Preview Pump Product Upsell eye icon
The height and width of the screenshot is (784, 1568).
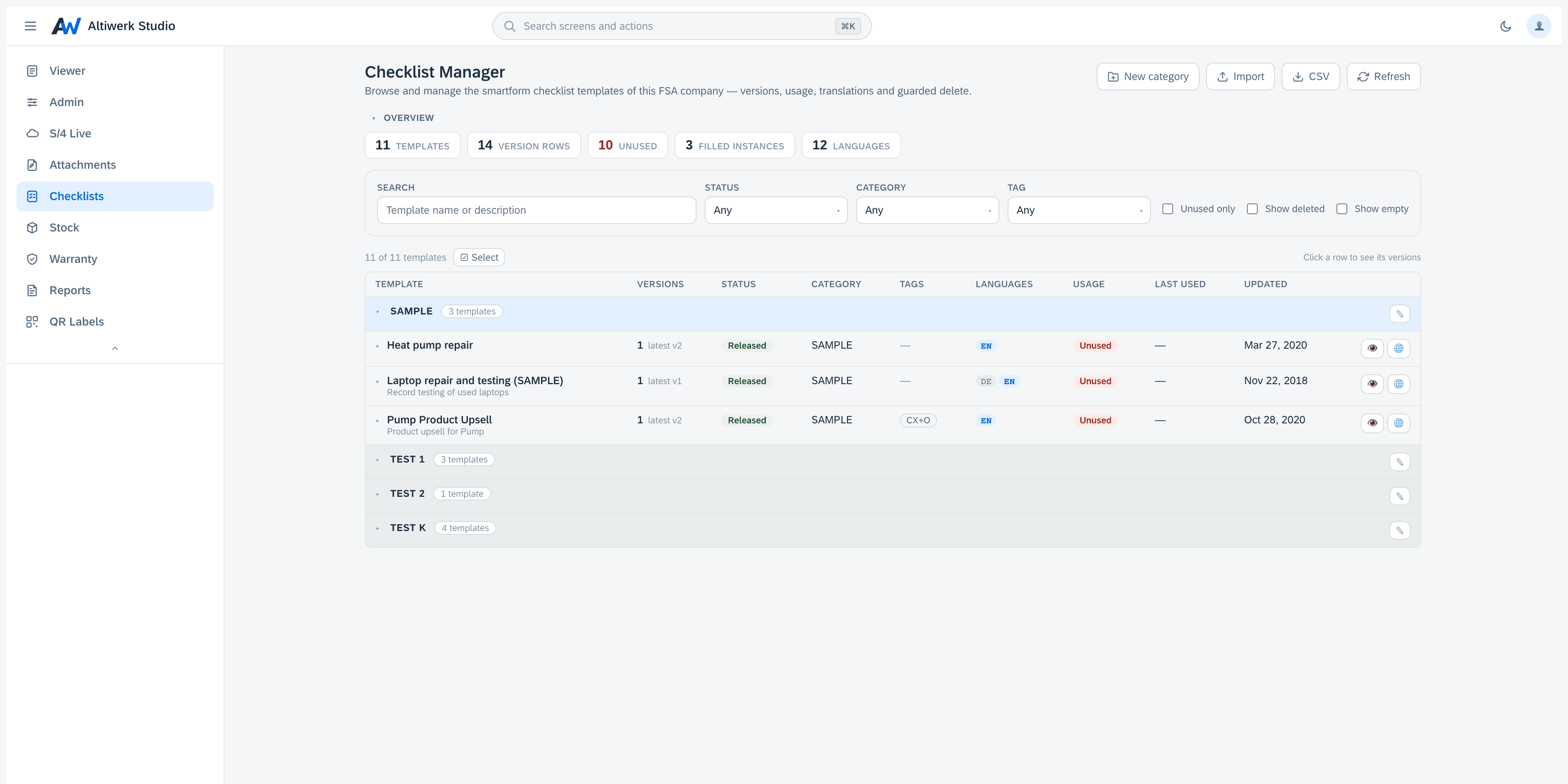pyautogui.click(x=1372, y=423)
